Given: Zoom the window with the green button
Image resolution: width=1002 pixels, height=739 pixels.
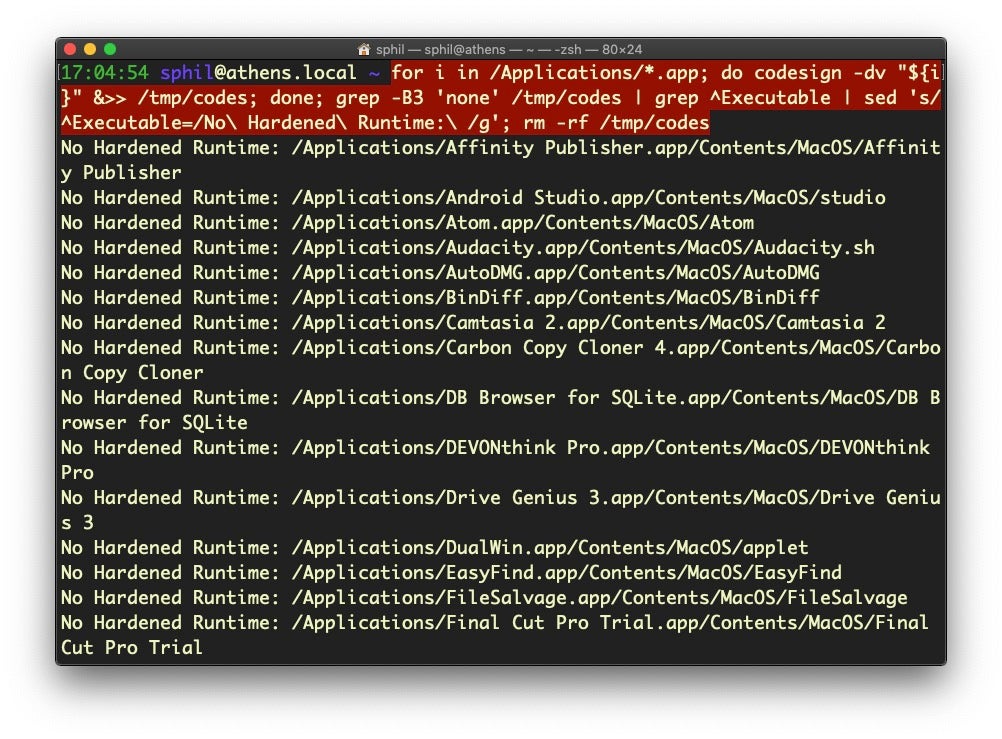Looking at the screenshot, I should coord(110,49).
